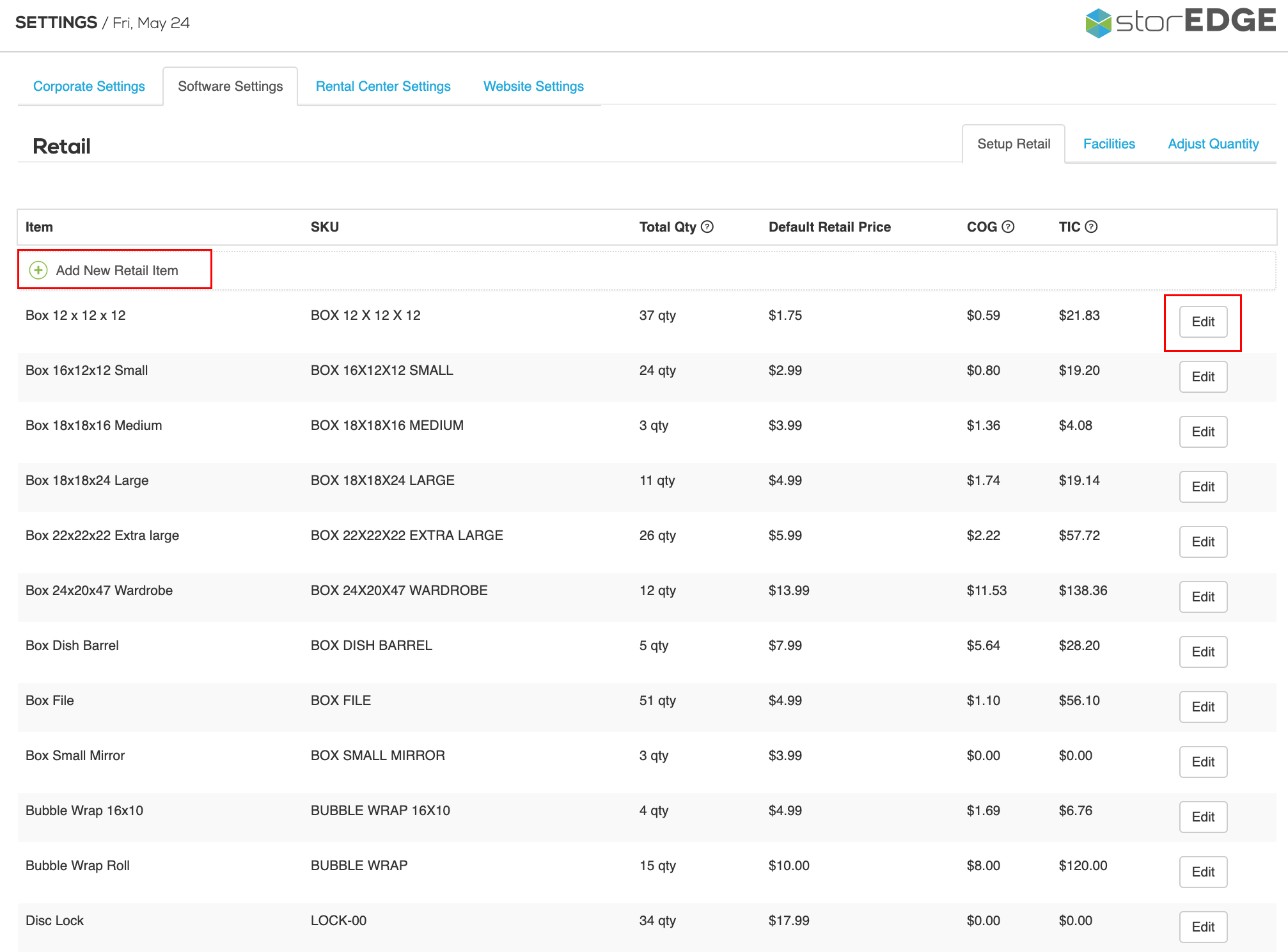Click the storEDGE logo
The width and height of the screenshot is (1288, 952).
1181,22
